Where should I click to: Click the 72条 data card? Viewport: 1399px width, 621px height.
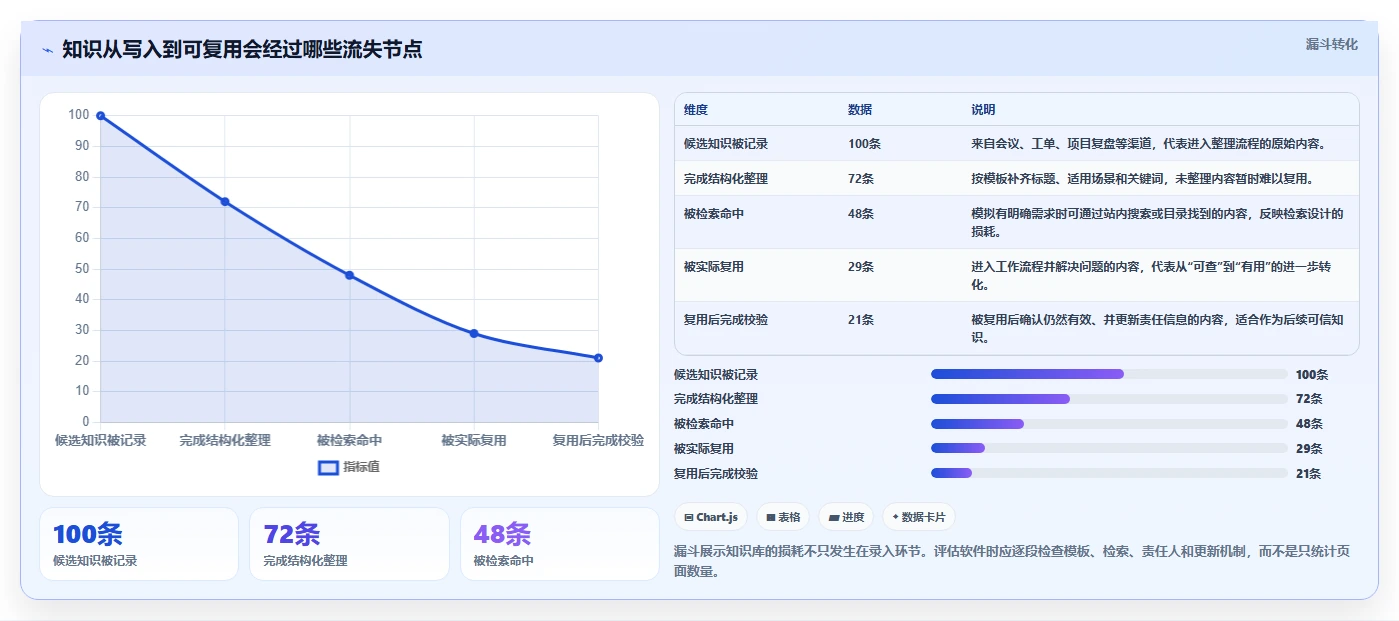pyautogui.click(x=350, y=544)
